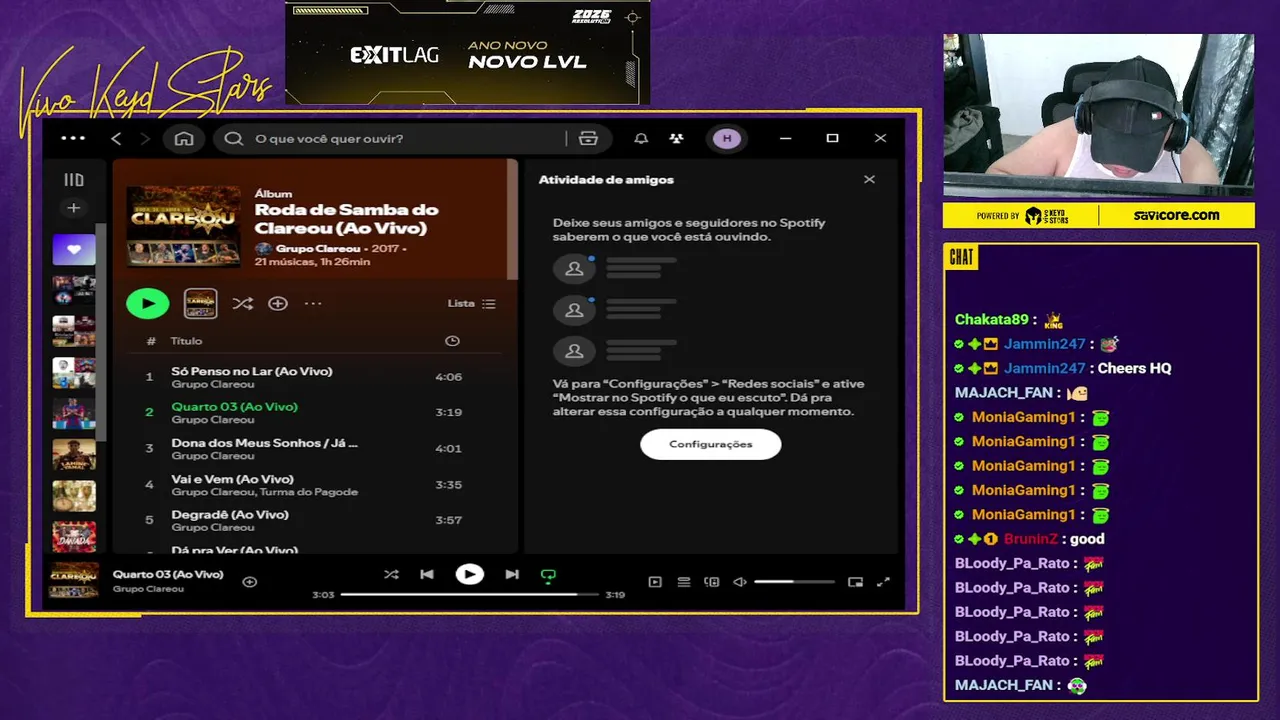Open the Spotify Home page

tap(184, 138)
